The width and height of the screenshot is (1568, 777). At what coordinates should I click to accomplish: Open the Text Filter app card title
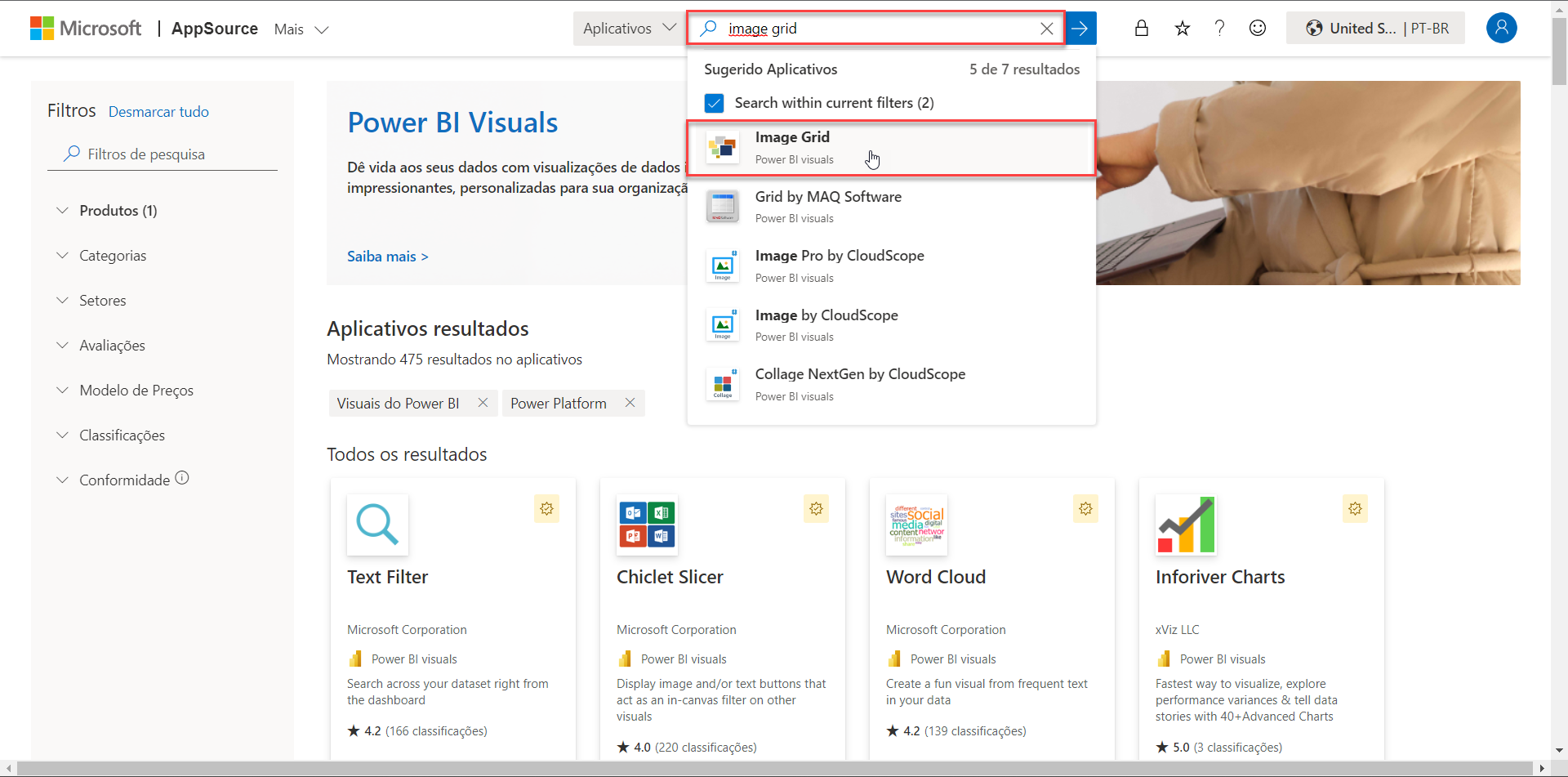(387, 577)
